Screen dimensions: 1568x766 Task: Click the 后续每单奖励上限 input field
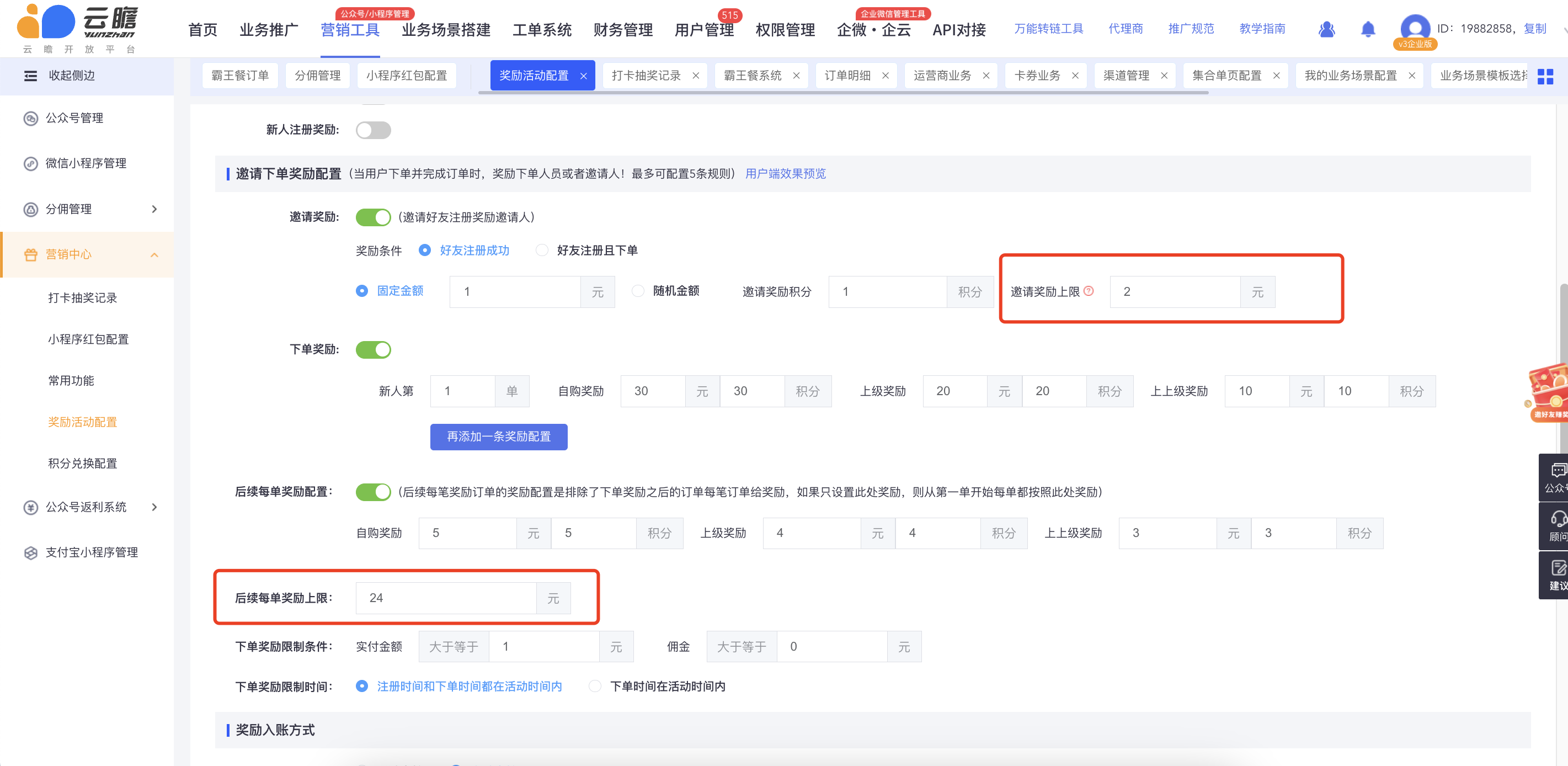pos(446,598)
